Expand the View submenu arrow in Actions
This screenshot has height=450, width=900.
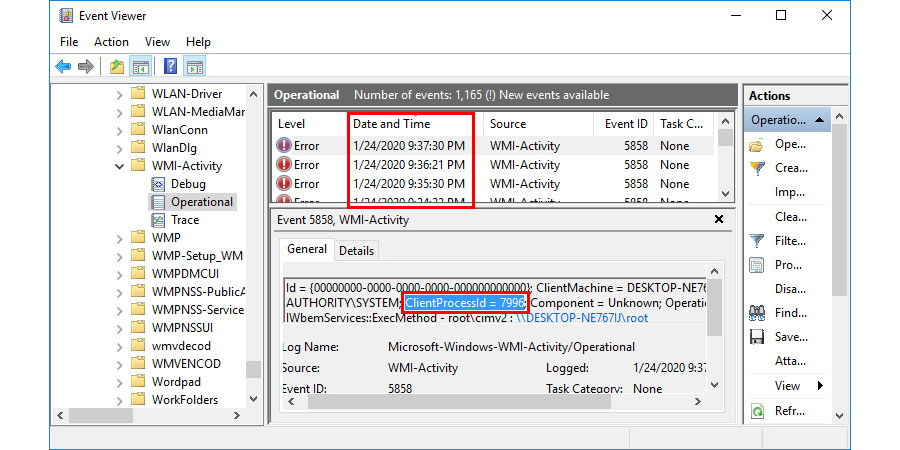click(x=821, y=386)
